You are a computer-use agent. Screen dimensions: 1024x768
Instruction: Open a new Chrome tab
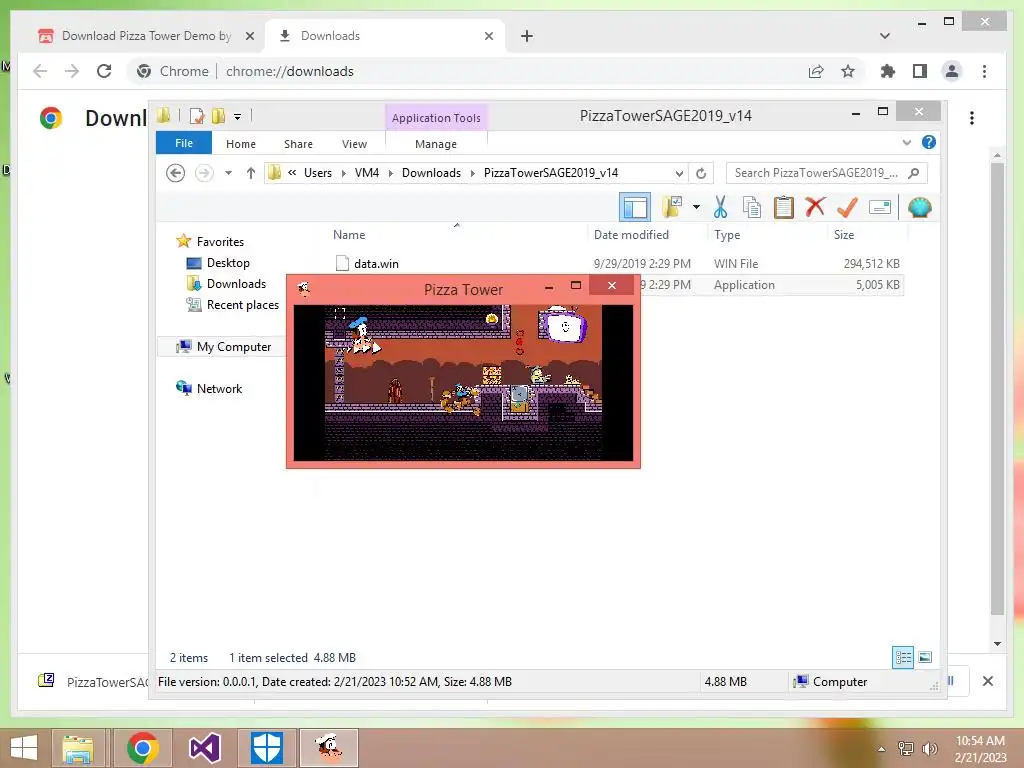click(x=526, y=36)
